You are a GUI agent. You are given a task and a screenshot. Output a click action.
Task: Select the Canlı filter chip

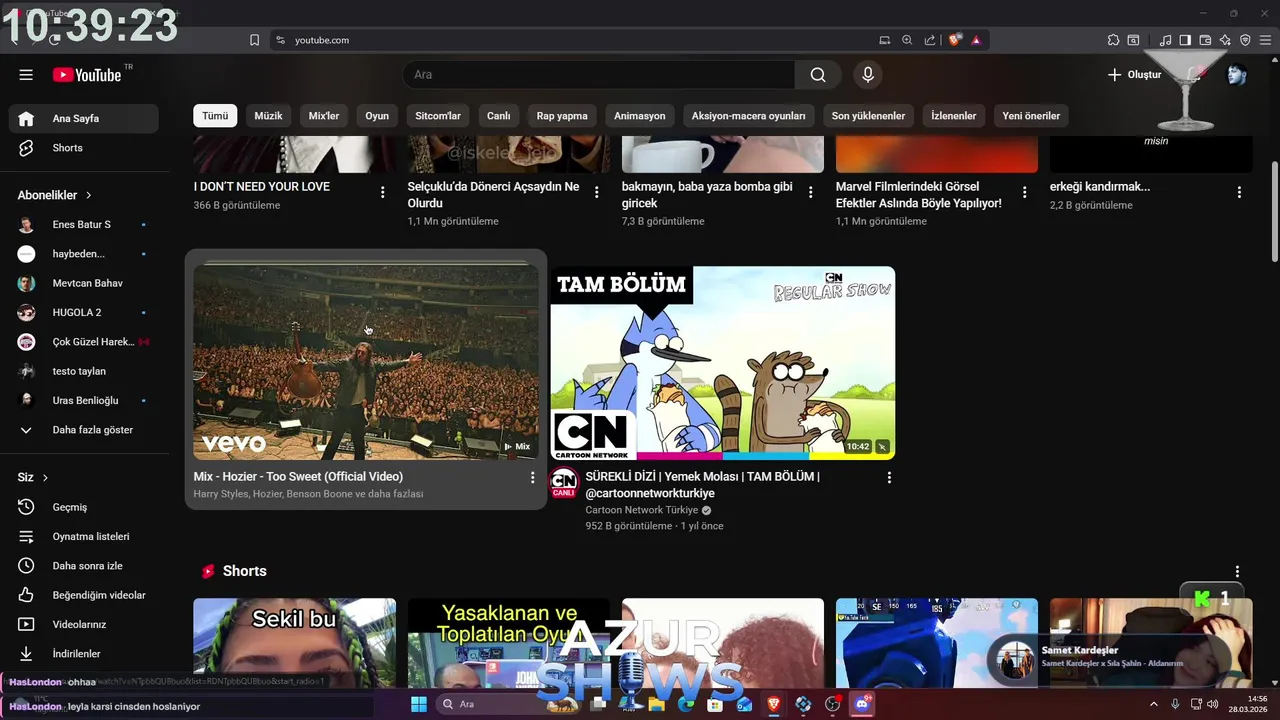click(499, 116)
